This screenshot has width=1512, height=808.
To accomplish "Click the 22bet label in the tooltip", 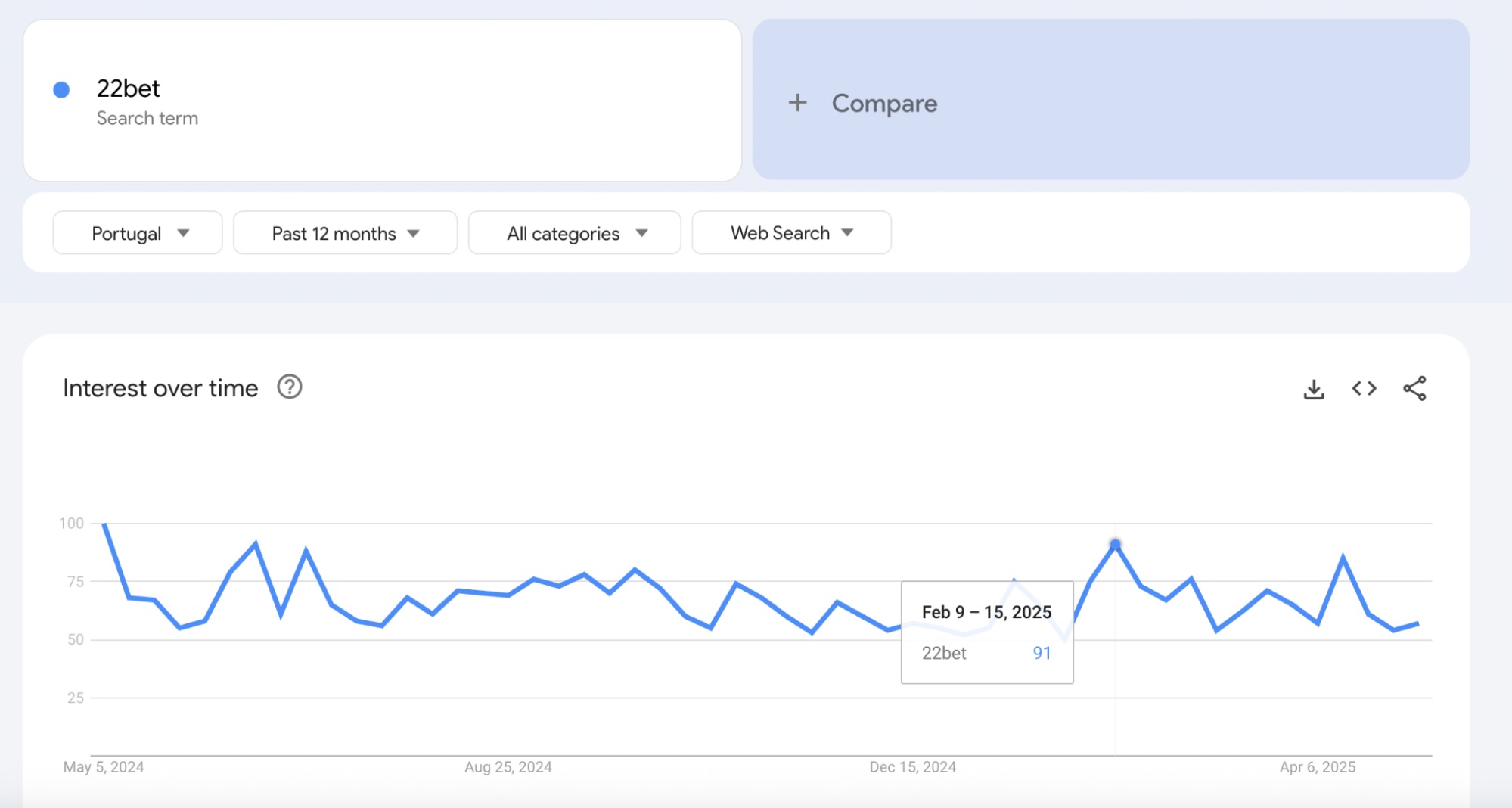I will coord(944,653).
